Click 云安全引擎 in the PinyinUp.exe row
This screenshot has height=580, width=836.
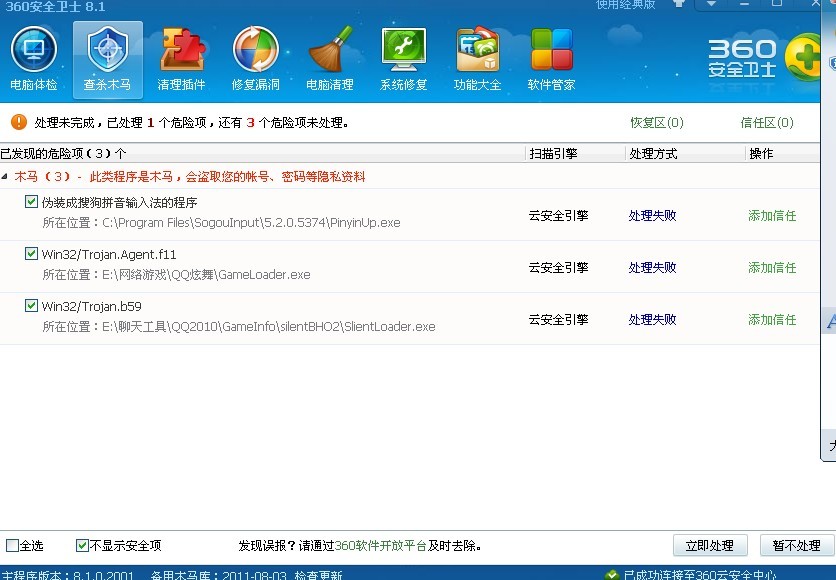click(x=558, y=215)
